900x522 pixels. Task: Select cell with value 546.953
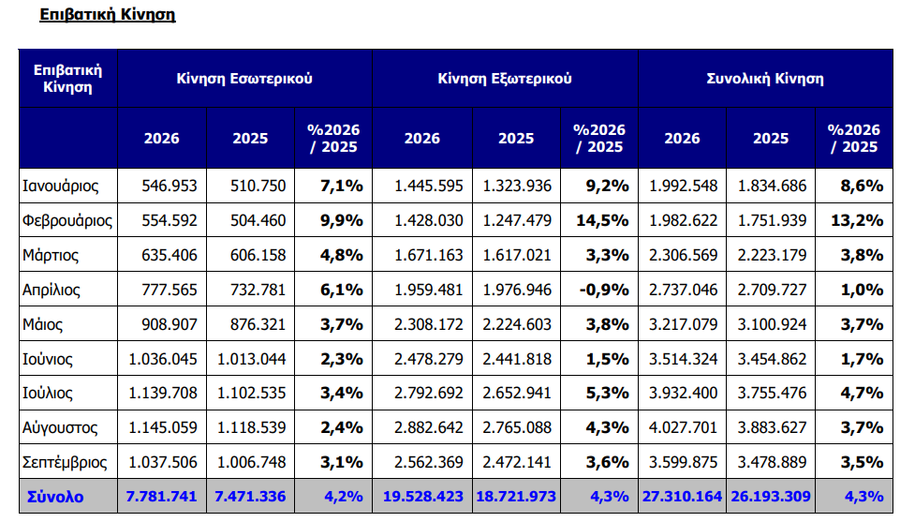[x=162, y=186]
